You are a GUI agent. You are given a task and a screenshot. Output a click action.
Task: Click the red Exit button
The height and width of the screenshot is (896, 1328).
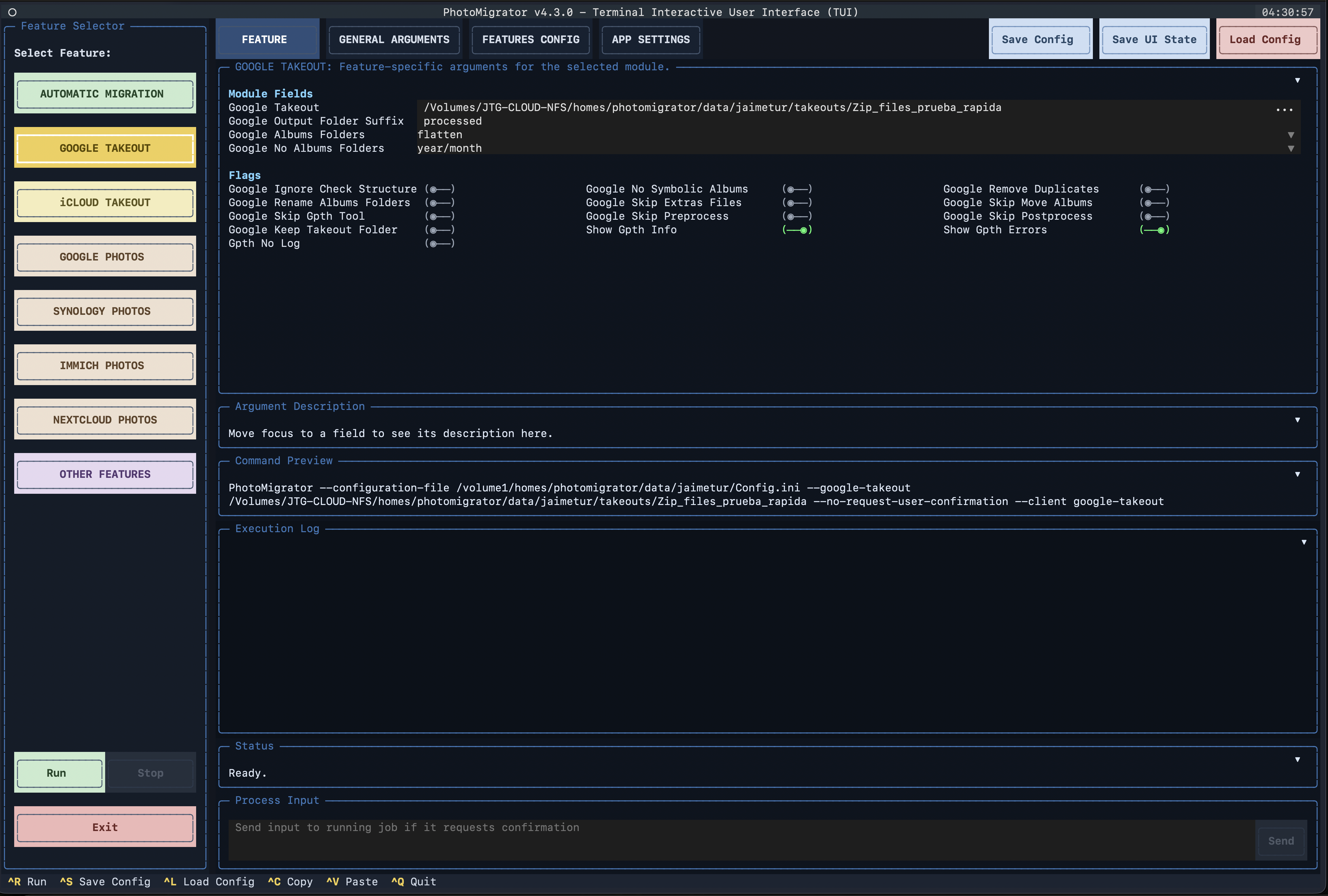click(x=105, y=827)
